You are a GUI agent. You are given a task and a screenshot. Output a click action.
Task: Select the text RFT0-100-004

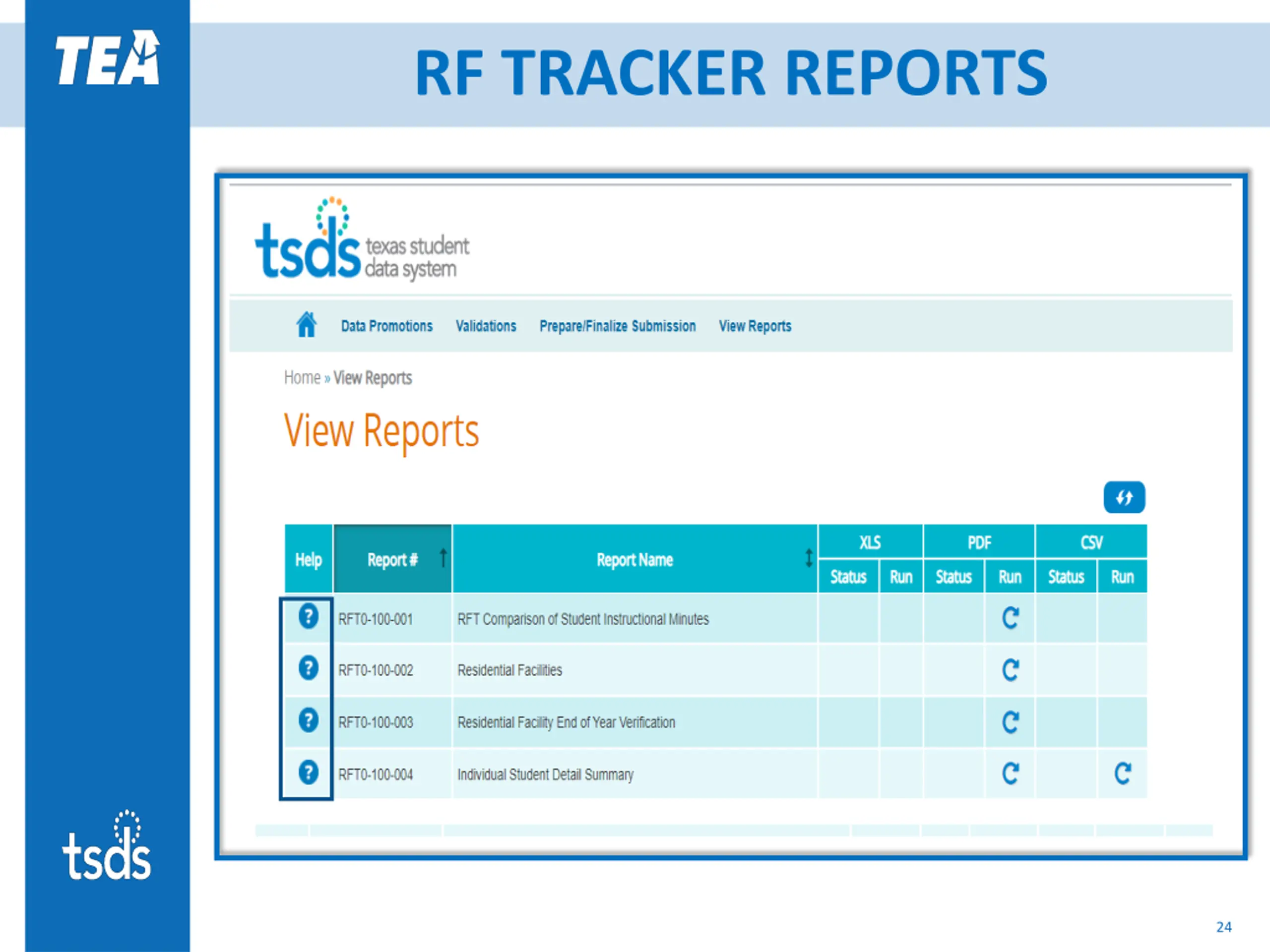tap(376, 774)
